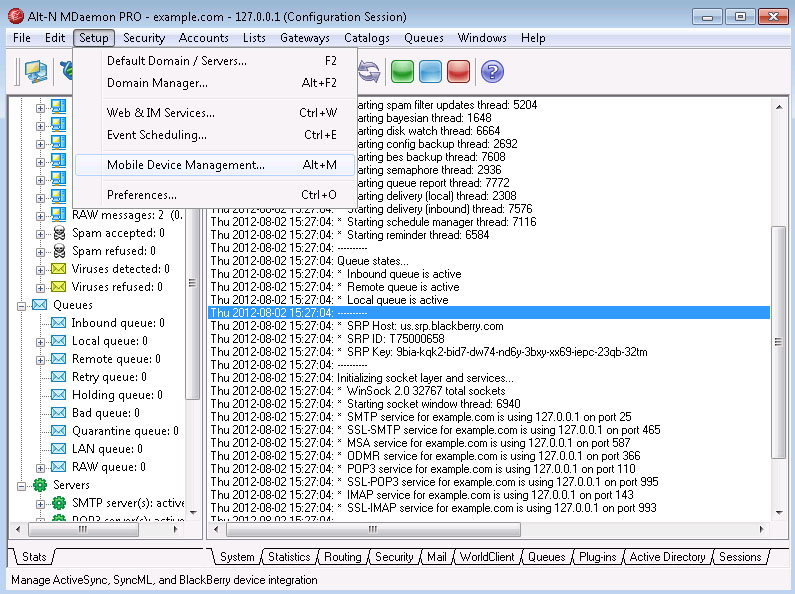Click the red status toolbar button
Viewport: 795px width, 594px height.
tap(458, 71)
